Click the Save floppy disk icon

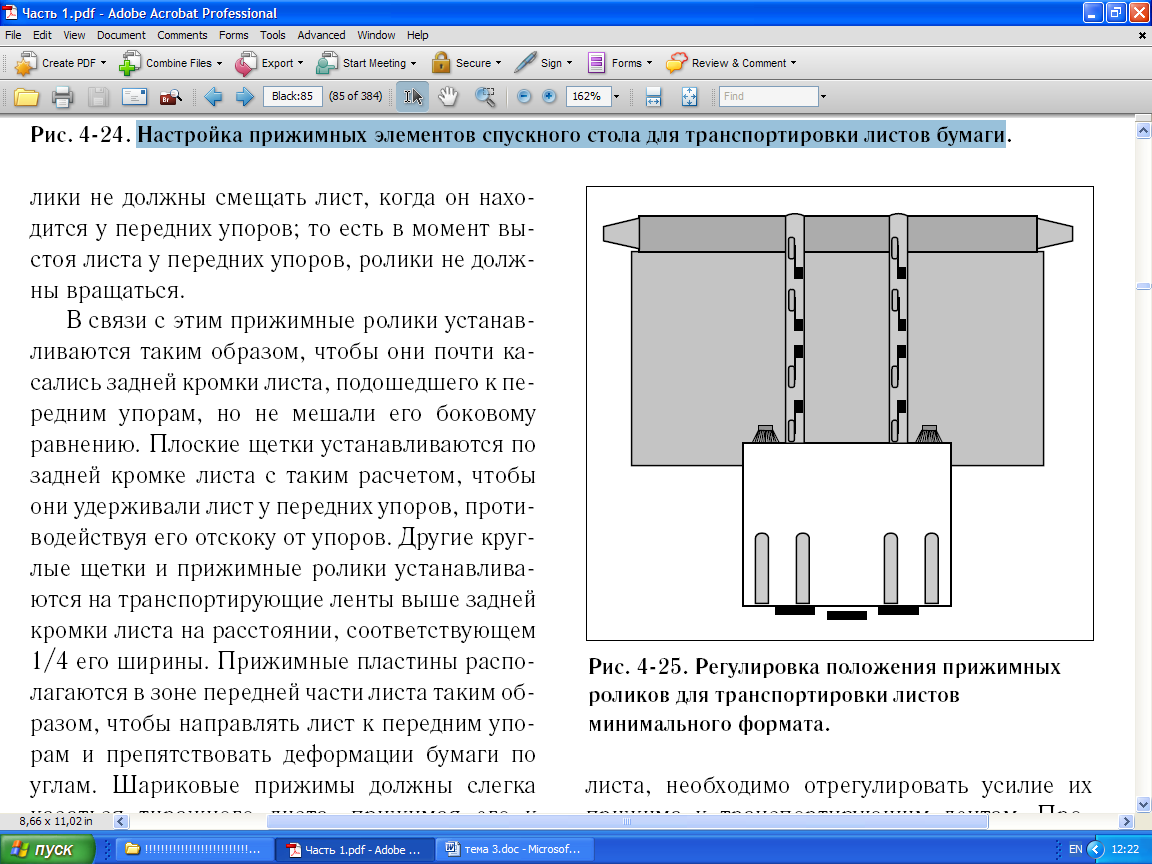click(x=98, y=96)
